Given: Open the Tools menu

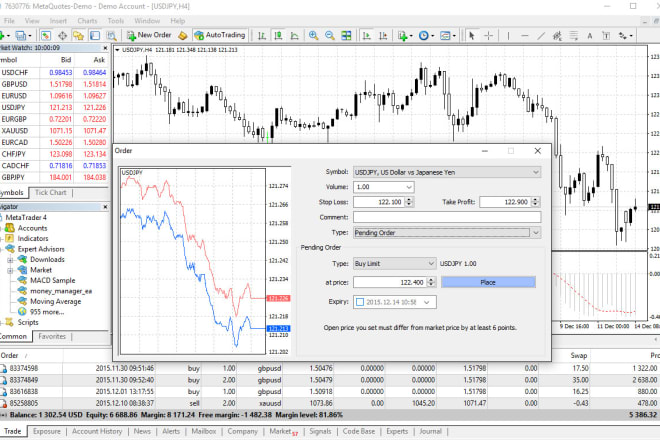Looking at the screenshot, I should 116,21.
